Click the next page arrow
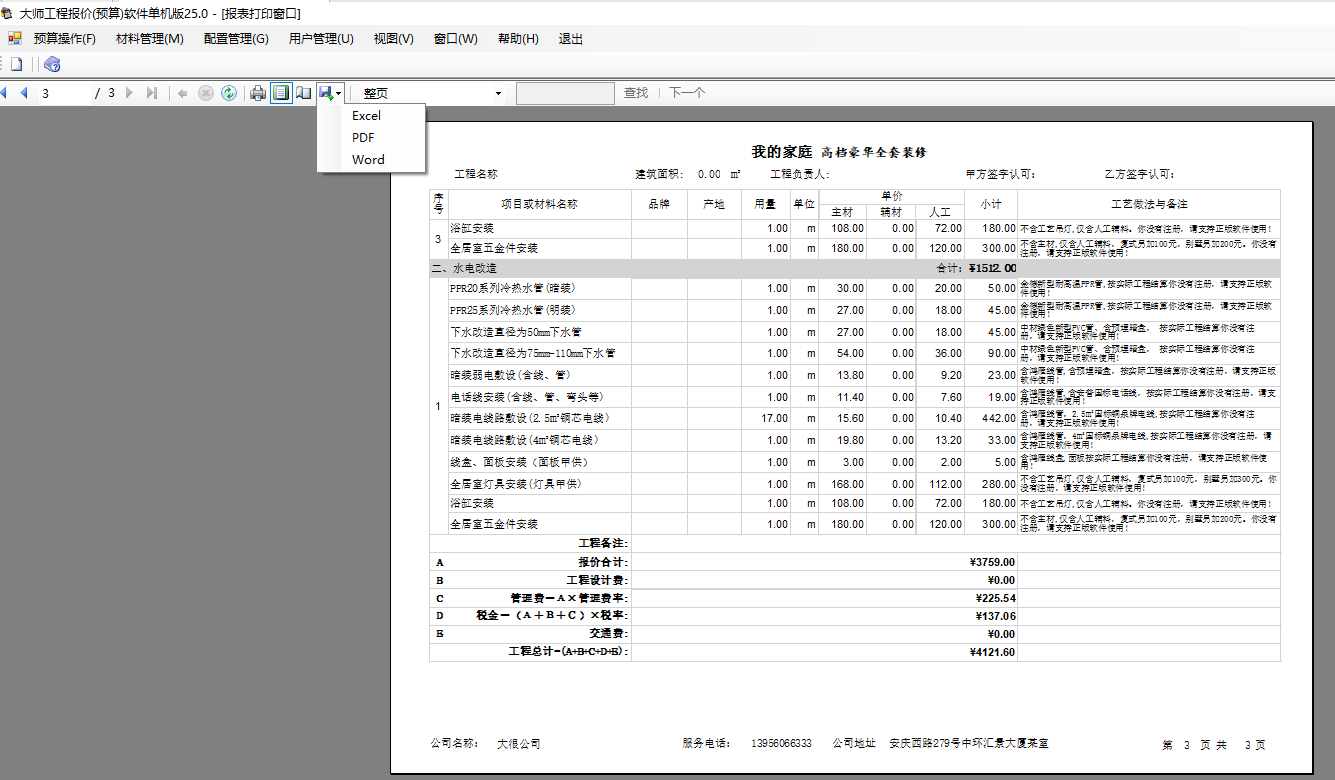1335x780 pixels. coord(129,93)
